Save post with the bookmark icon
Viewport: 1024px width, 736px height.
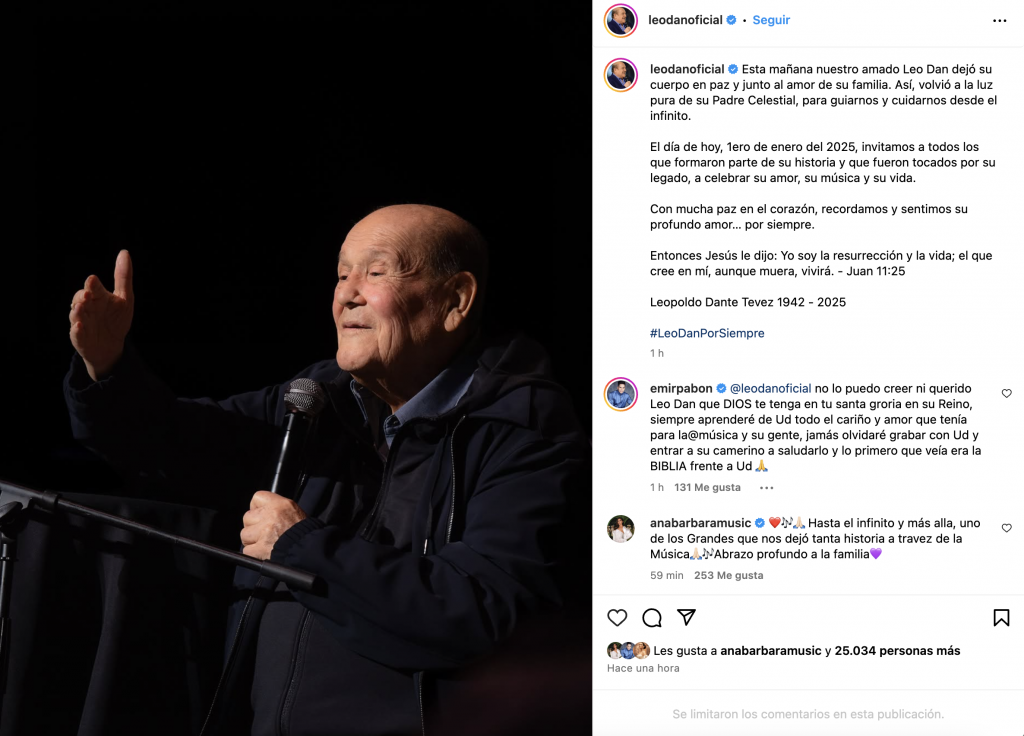tap(1001, 618)
